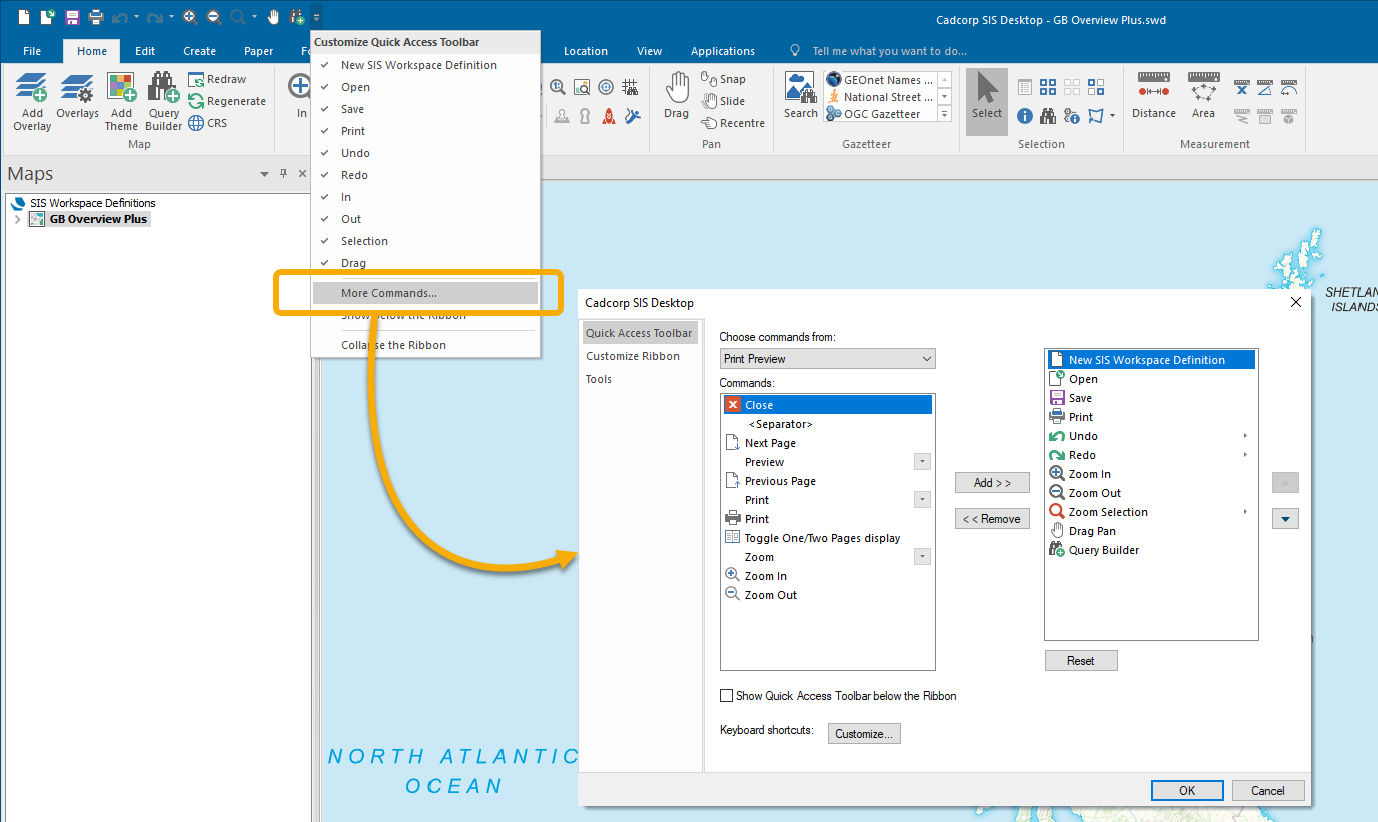Click the Add >> button
This screenshot has height=822, width=1378.
click(x=992, y=483)
